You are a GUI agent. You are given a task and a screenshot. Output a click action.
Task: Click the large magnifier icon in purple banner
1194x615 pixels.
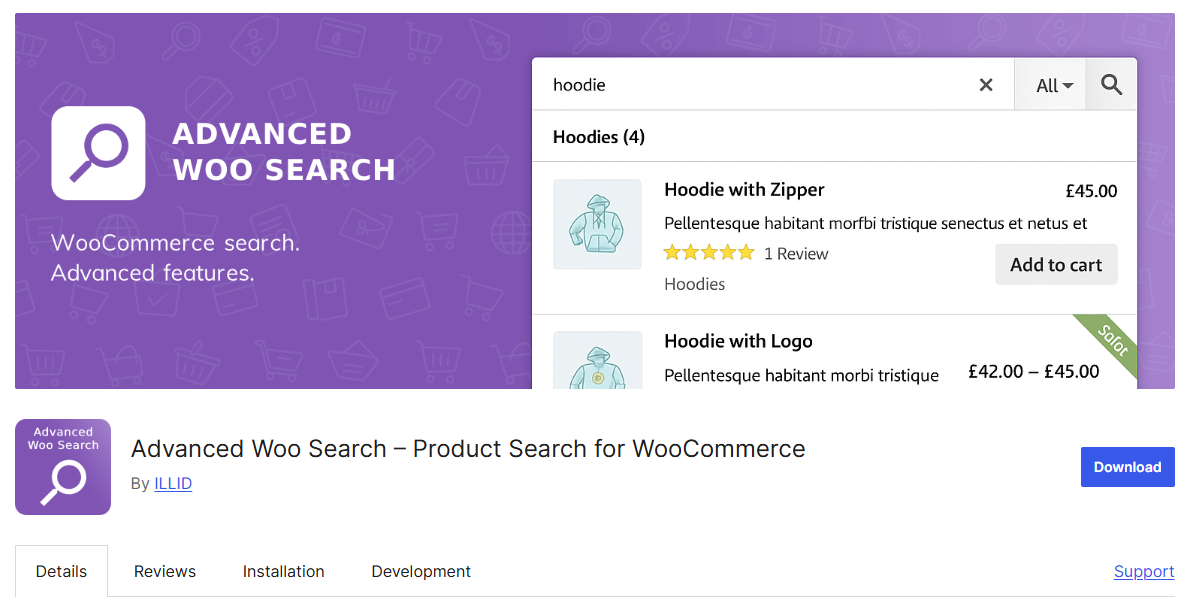(97, 152)
